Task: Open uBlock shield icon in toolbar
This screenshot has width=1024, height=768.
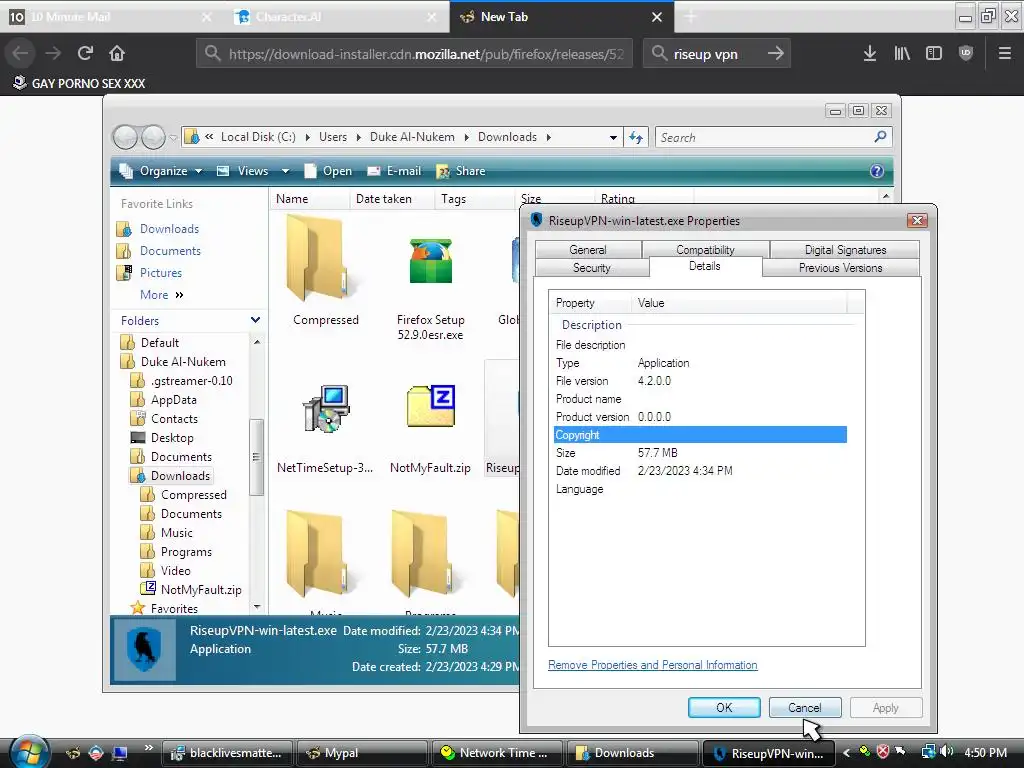Action: point(965,54)
